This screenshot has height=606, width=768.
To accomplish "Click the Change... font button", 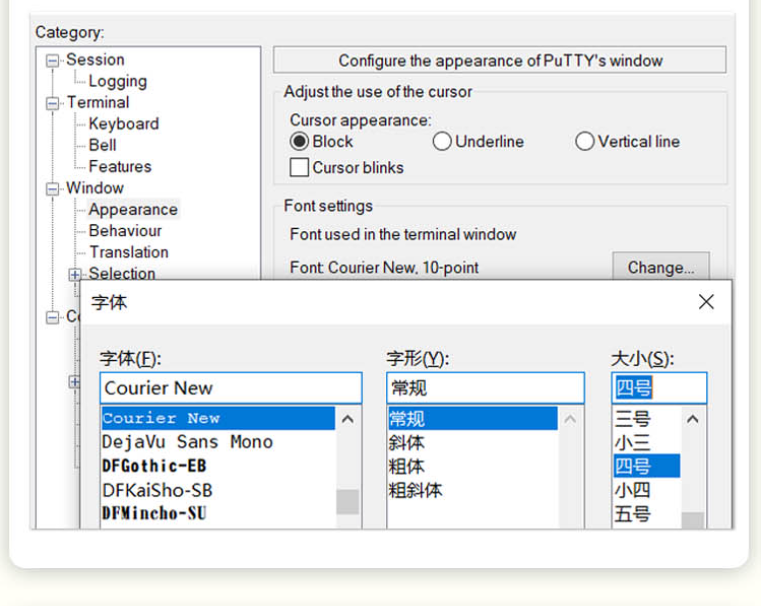I will (661, 267).
